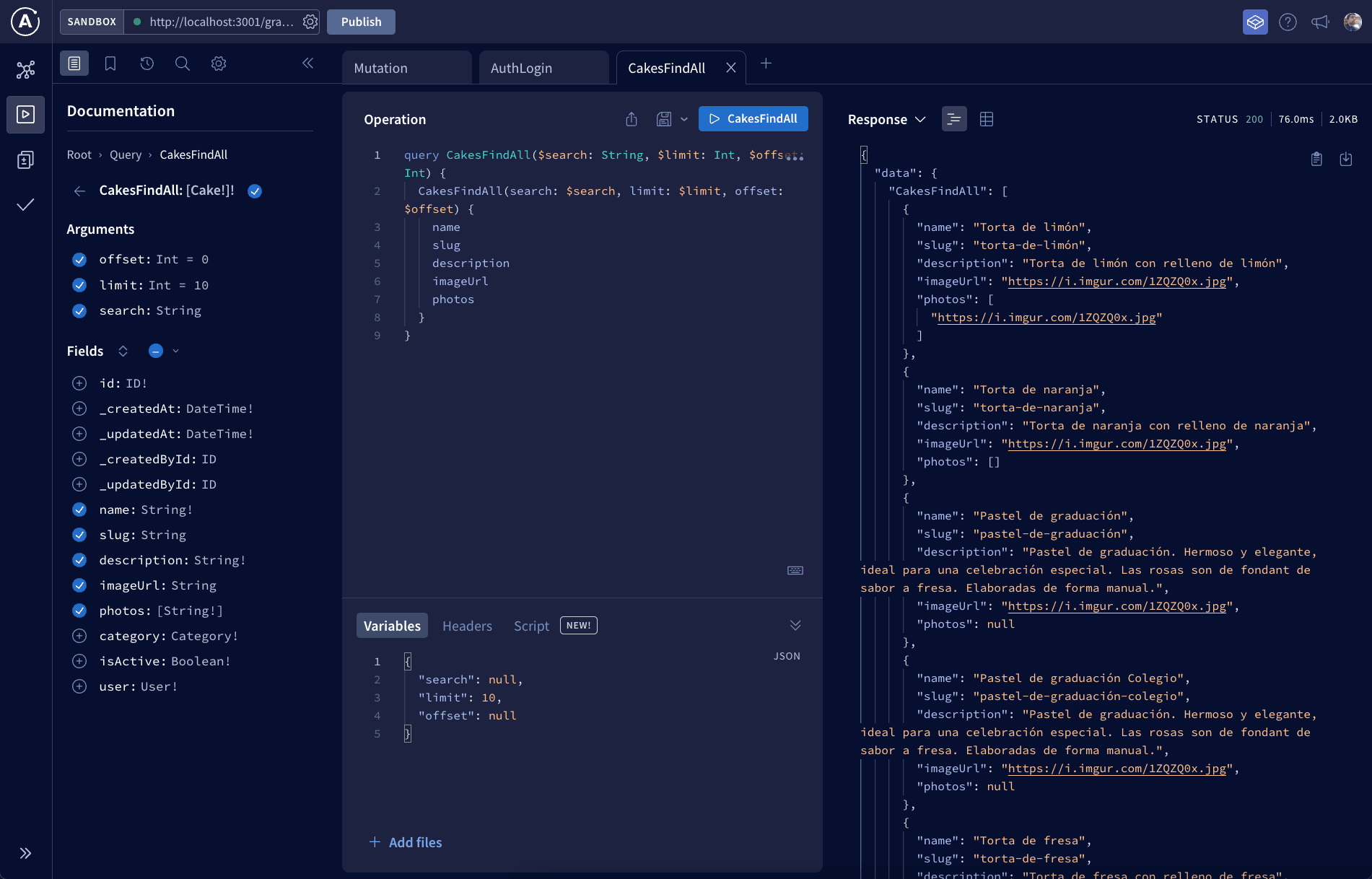Open the operation history icon
This screenshot has height=879, width=1372.
pos(147,63)
